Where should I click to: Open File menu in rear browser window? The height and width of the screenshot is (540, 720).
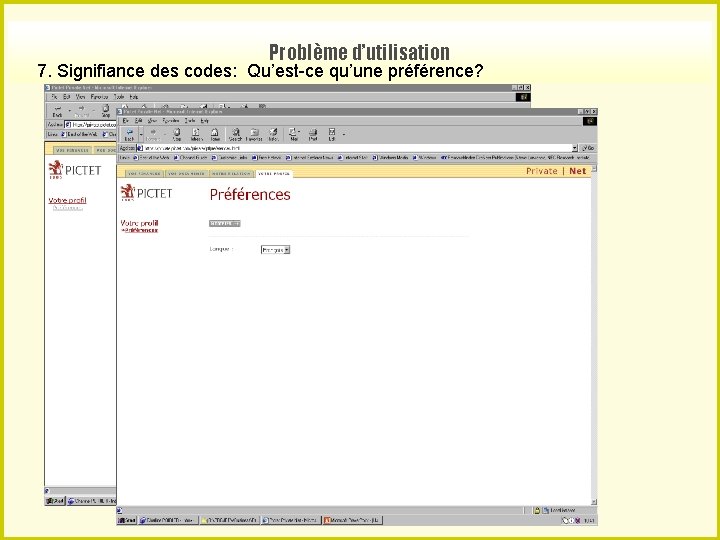pyautogui.click(x=54, y=97)
